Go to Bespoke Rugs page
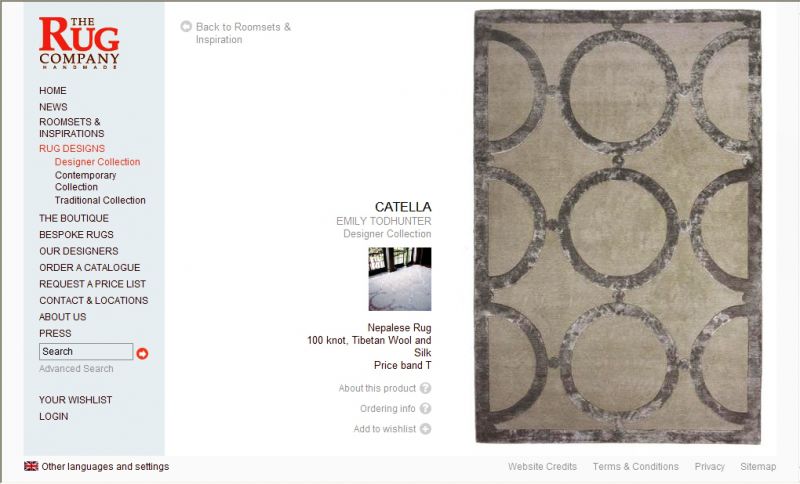 77,235
